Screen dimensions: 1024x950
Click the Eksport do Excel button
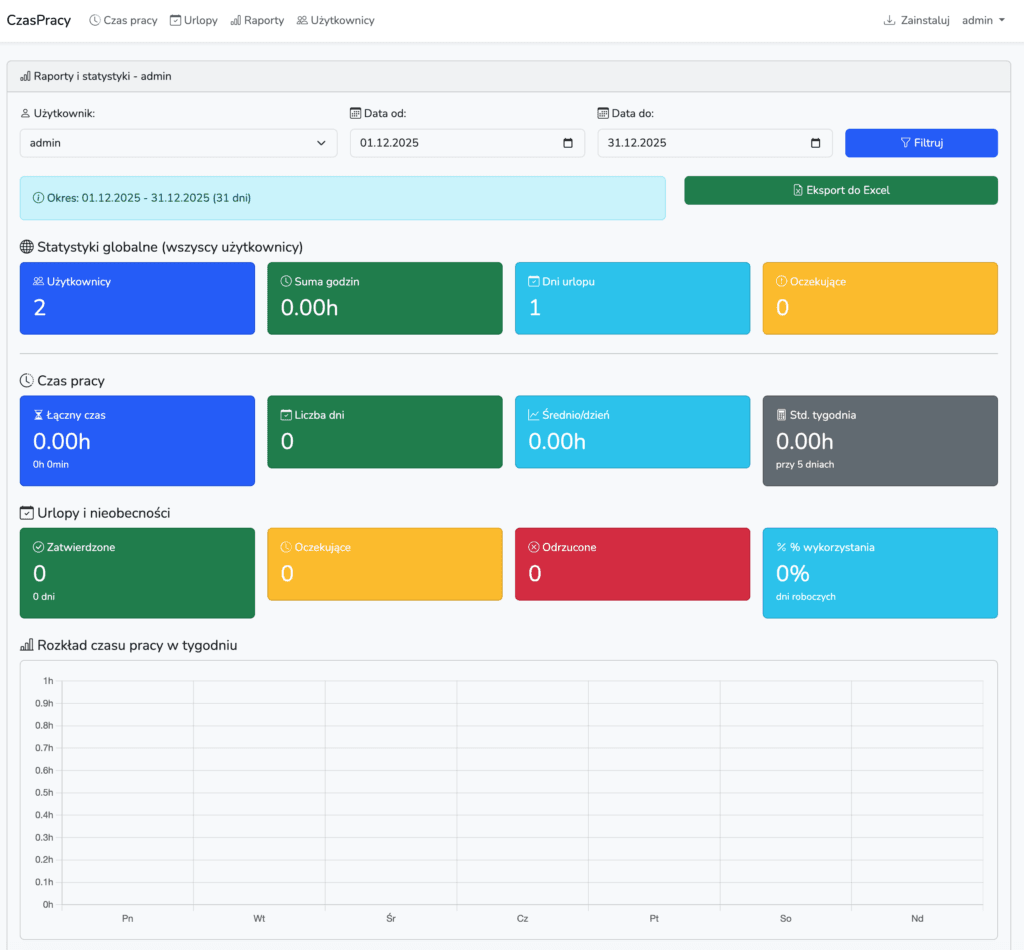pyautogui.click(x=840, y=190)
